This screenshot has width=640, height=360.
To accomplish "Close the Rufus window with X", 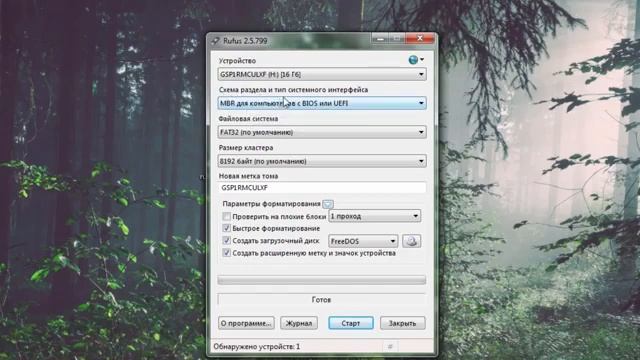I will [420, 39].
